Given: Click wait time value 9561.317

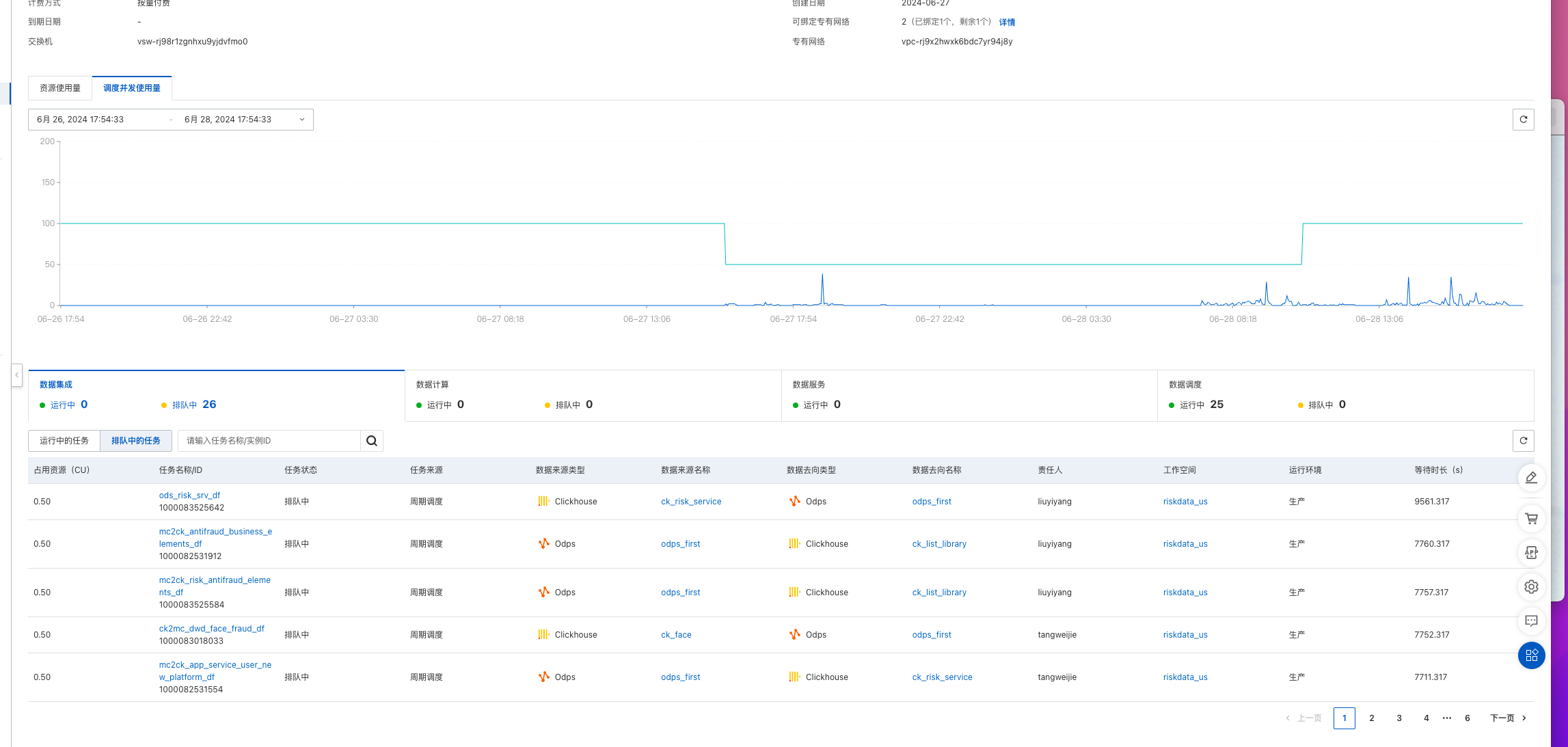Looking at the screenshot, I should tap(1431, 502).
